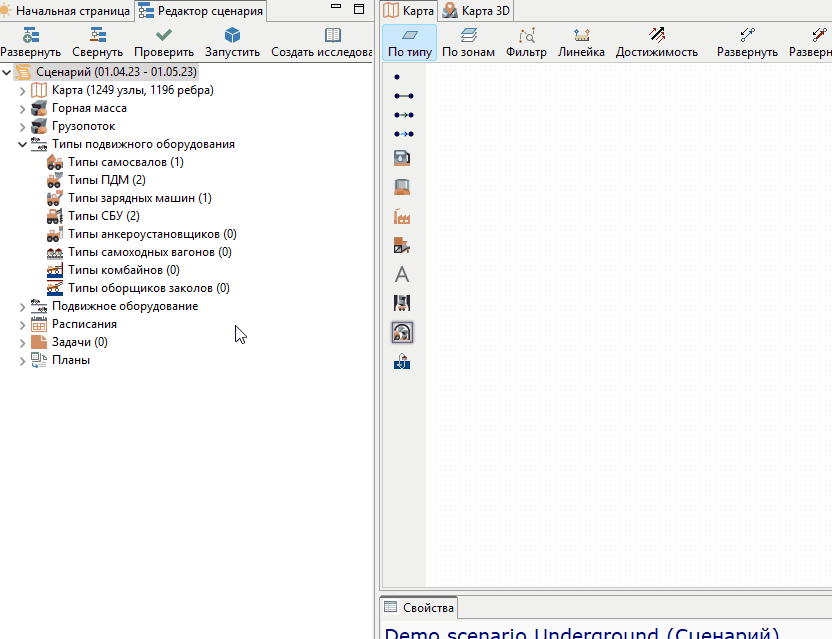Screen dimensions: 832x639
Task: Expand the Расписания tree node
Action: point(22,325)
